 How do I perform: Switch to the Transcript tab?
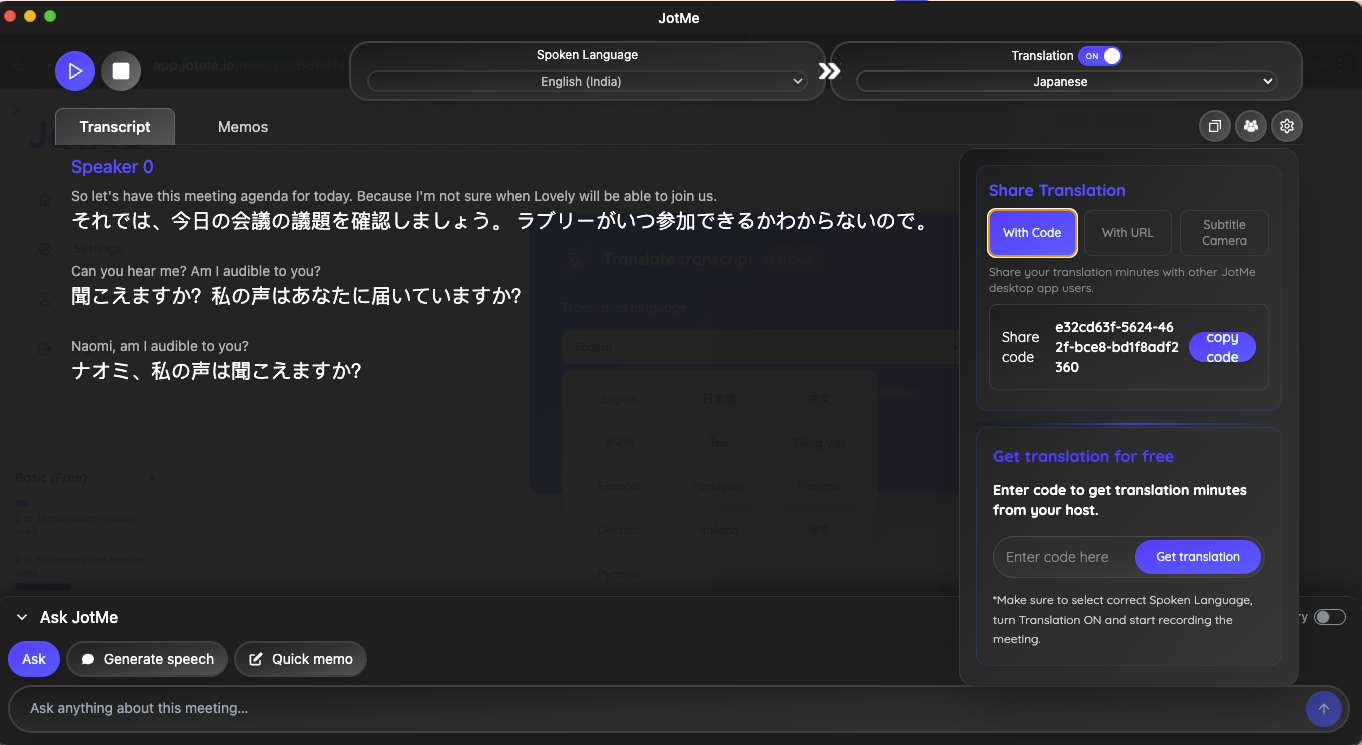pyautogui.click(x=115, y=127)
